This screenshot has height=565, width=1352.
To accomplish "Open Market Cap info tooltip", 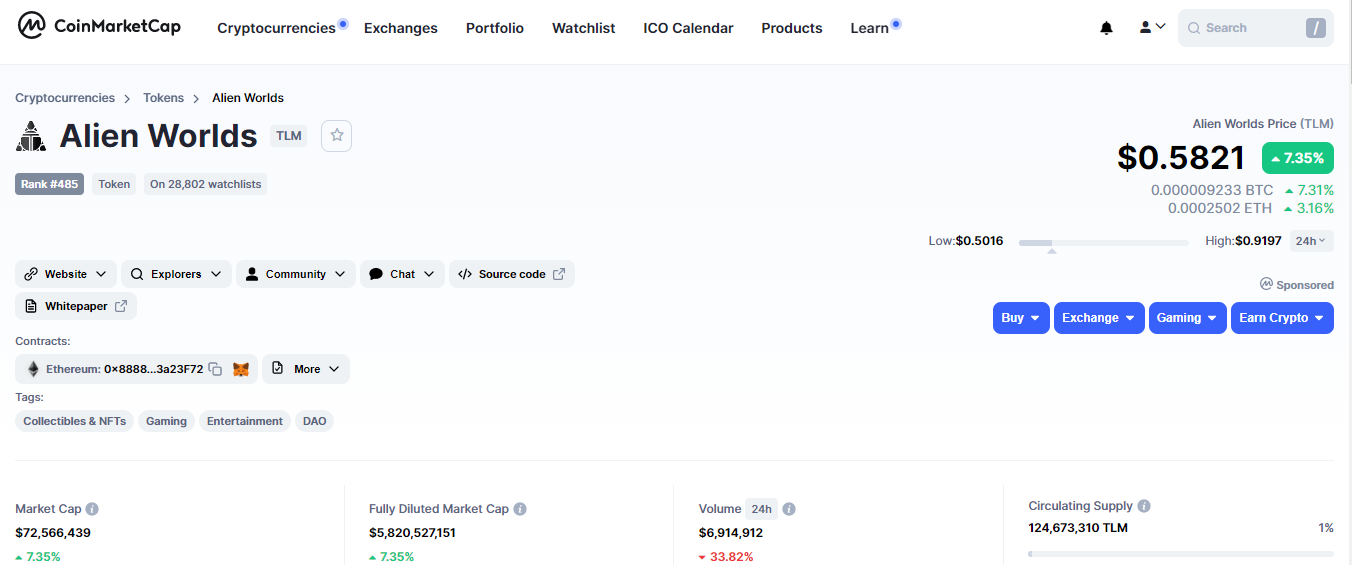I will pyautogui.click(x=92, y=509).
